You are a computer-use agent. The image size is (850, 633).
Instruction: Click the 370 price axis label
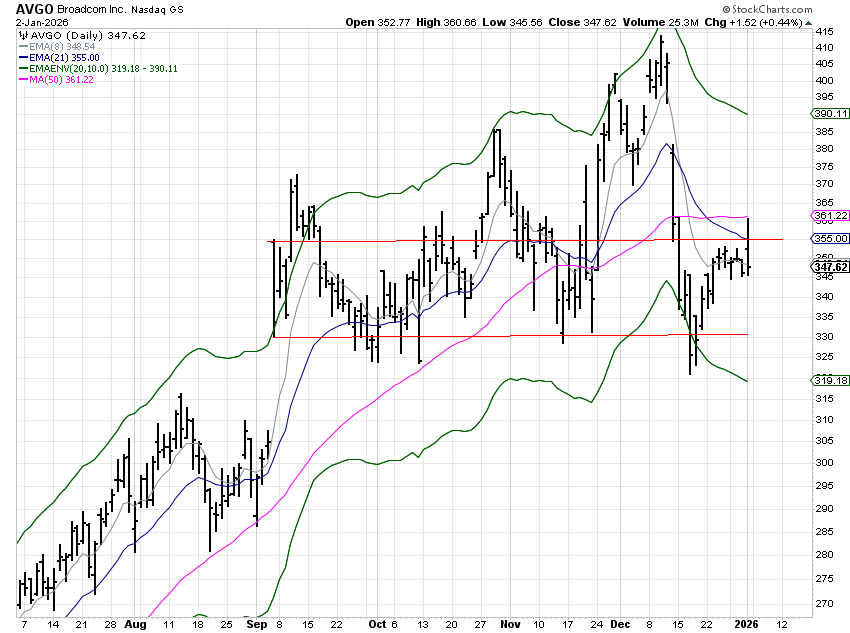(825, 184)
